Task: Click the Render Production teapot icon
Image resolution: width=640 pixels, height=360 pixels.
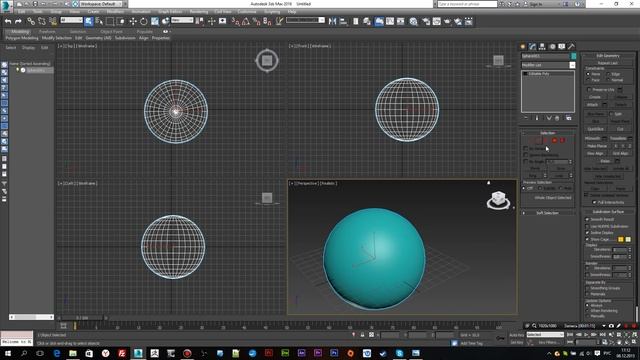Action: 447,21
